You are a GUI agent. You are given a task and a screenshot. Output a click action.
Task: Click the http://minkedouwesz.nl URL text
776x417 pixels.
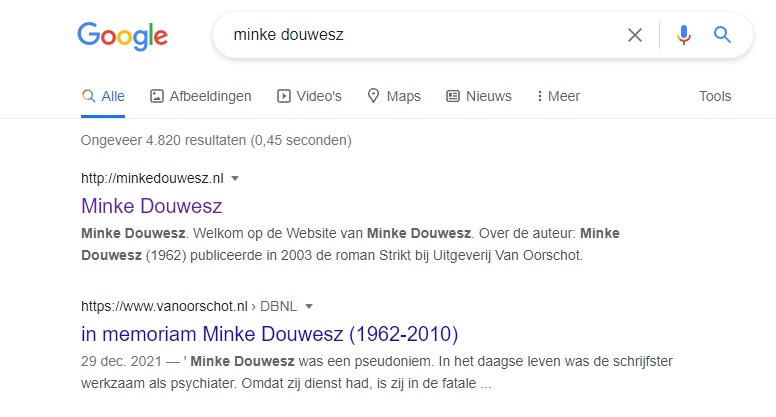click(152, 179)
